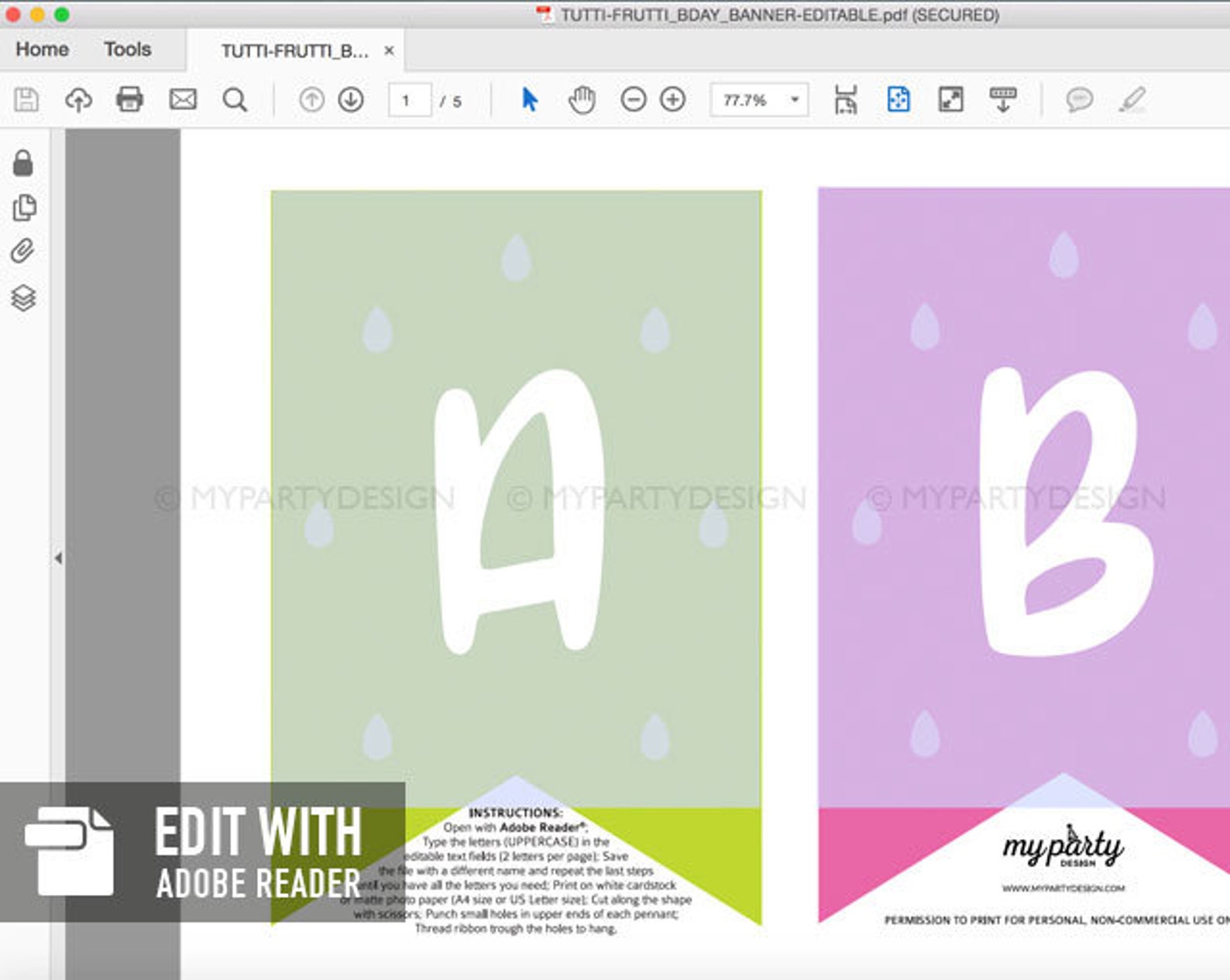This screenshot has width=1230, height=980.
Task: Open the Layers panel icon
Action: click(x=23, y=297)
